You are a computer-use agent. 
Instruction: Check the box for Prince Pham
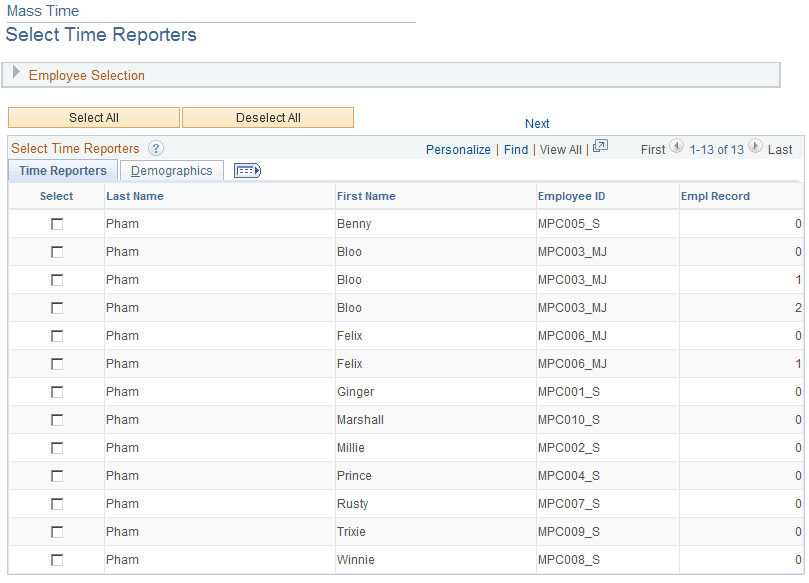[x=57, y=476]
